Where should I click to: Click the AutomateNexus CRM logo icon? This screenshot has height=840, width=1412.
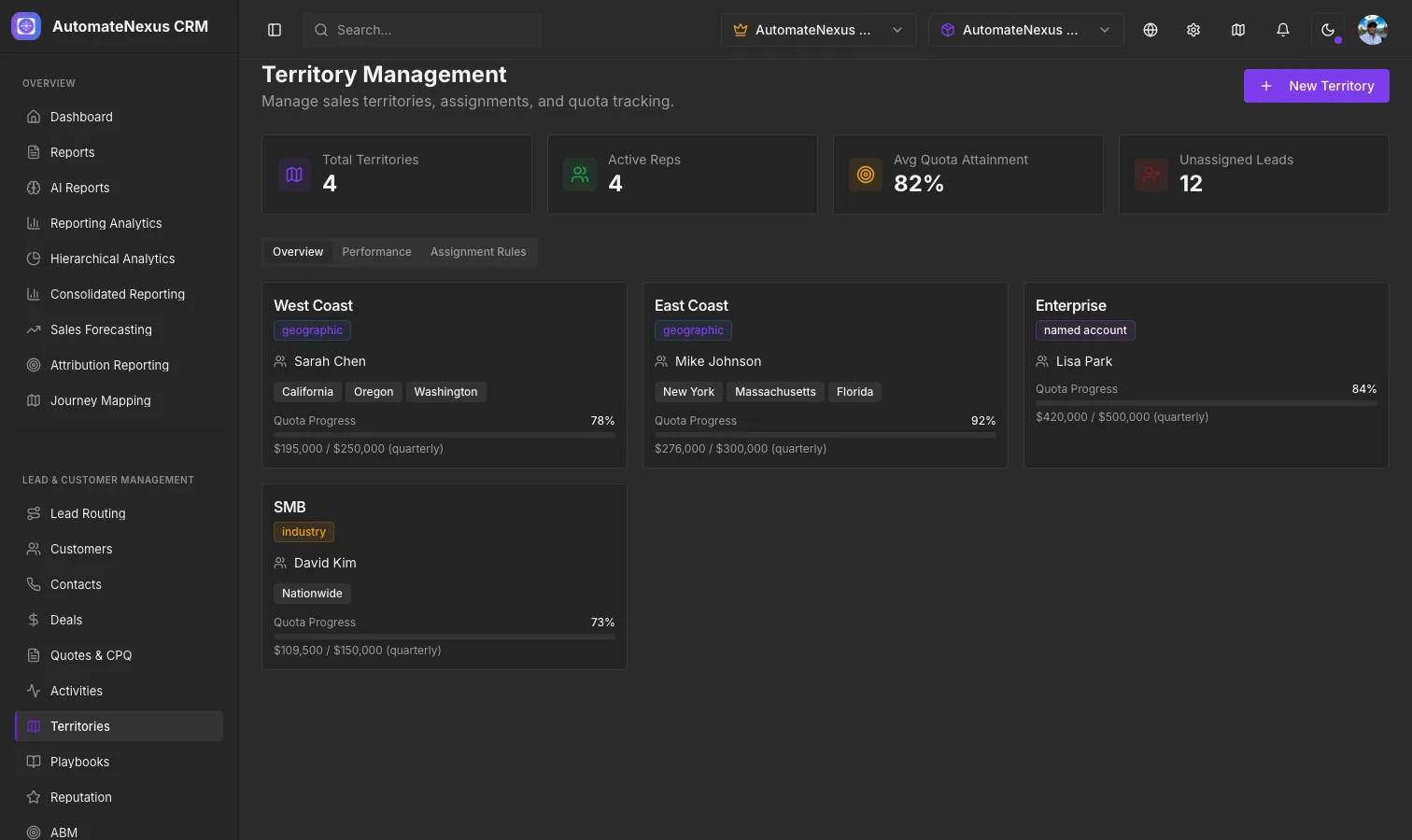[x=26, y=26]
